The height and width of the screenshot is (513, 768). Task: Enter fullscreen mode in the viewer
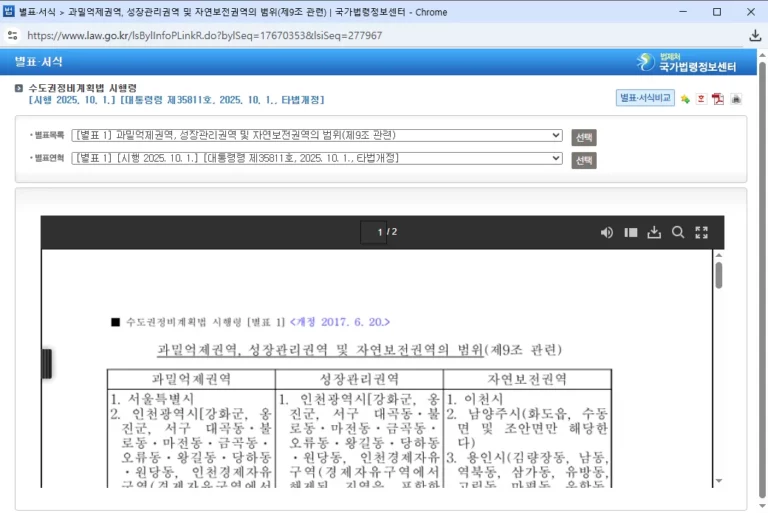tap(701, 232)
